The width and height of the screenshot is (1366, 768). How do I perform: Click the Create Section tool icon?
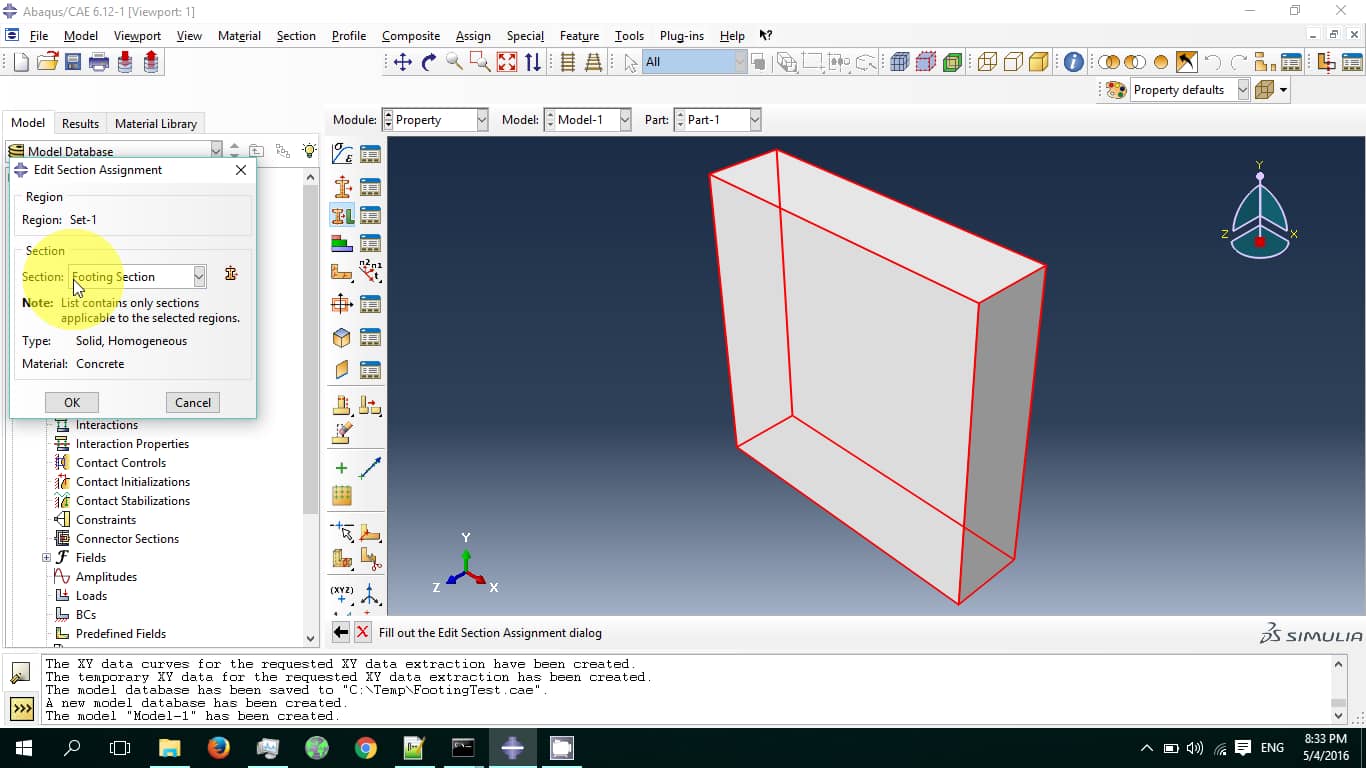coord(342,186)
